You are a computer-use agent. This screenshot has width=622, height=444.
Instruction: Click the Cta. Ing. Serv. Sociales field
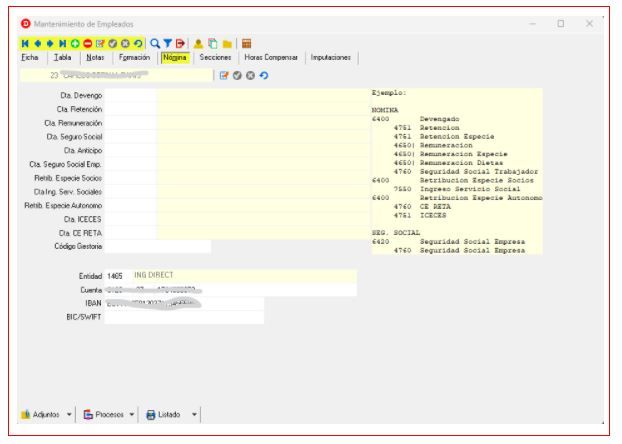[131, 192]
